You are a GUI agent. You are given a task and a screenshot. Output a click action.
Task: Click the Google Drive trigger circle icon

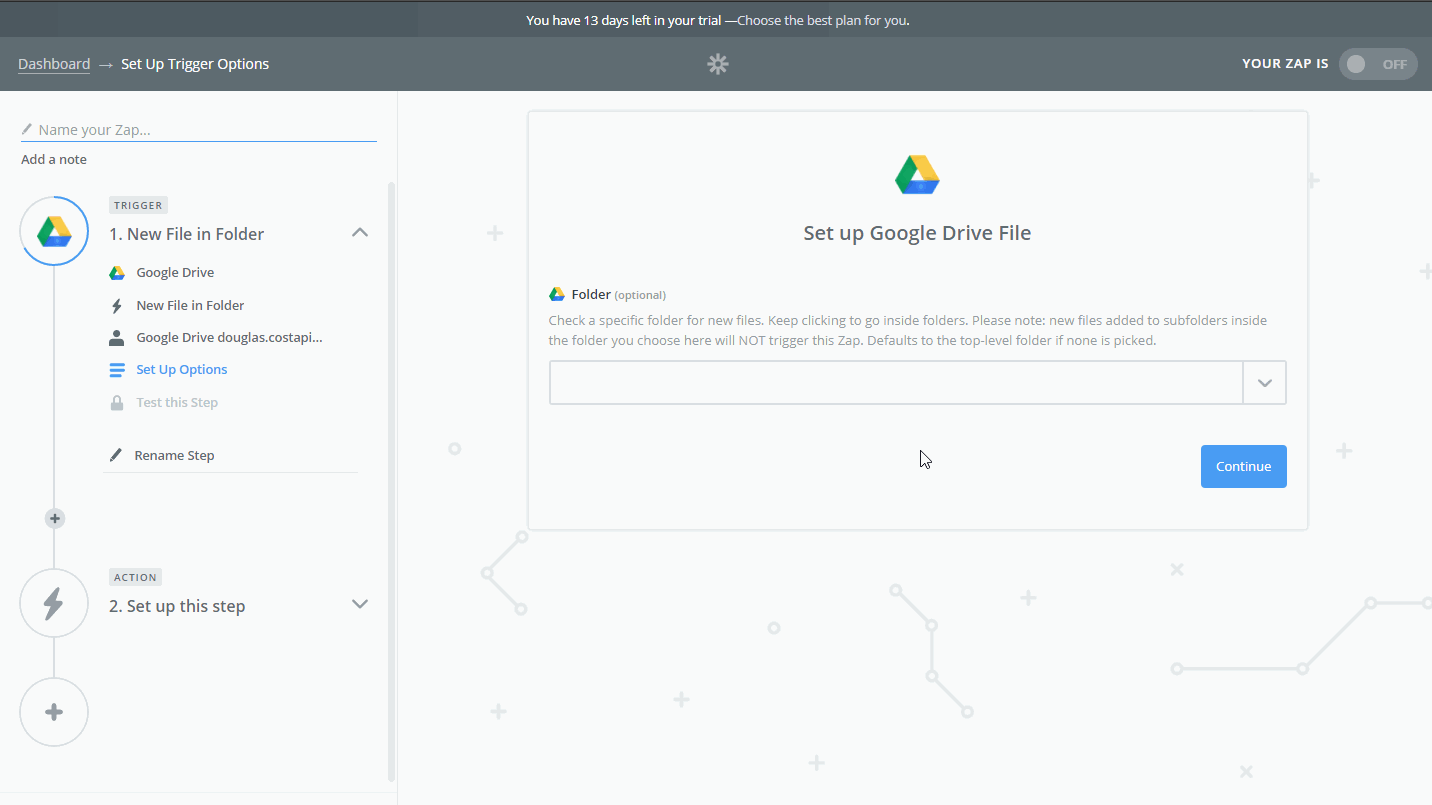pos(54,231)
